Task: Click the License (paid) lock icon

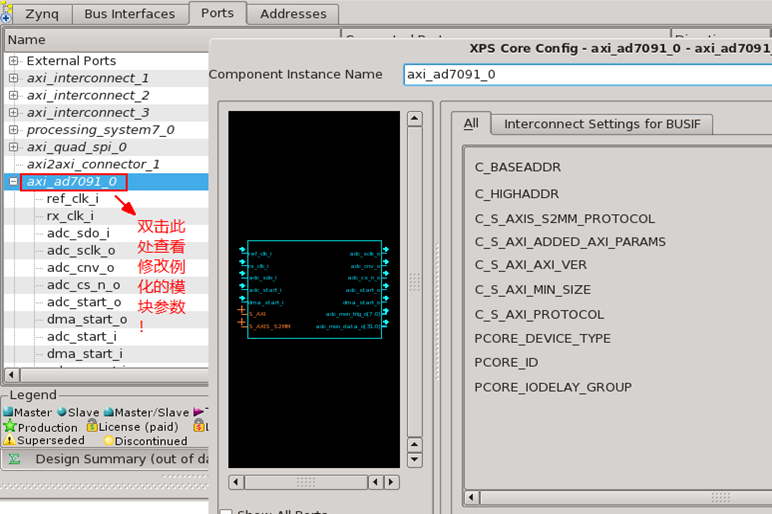Action: click(x=92, y=425)
